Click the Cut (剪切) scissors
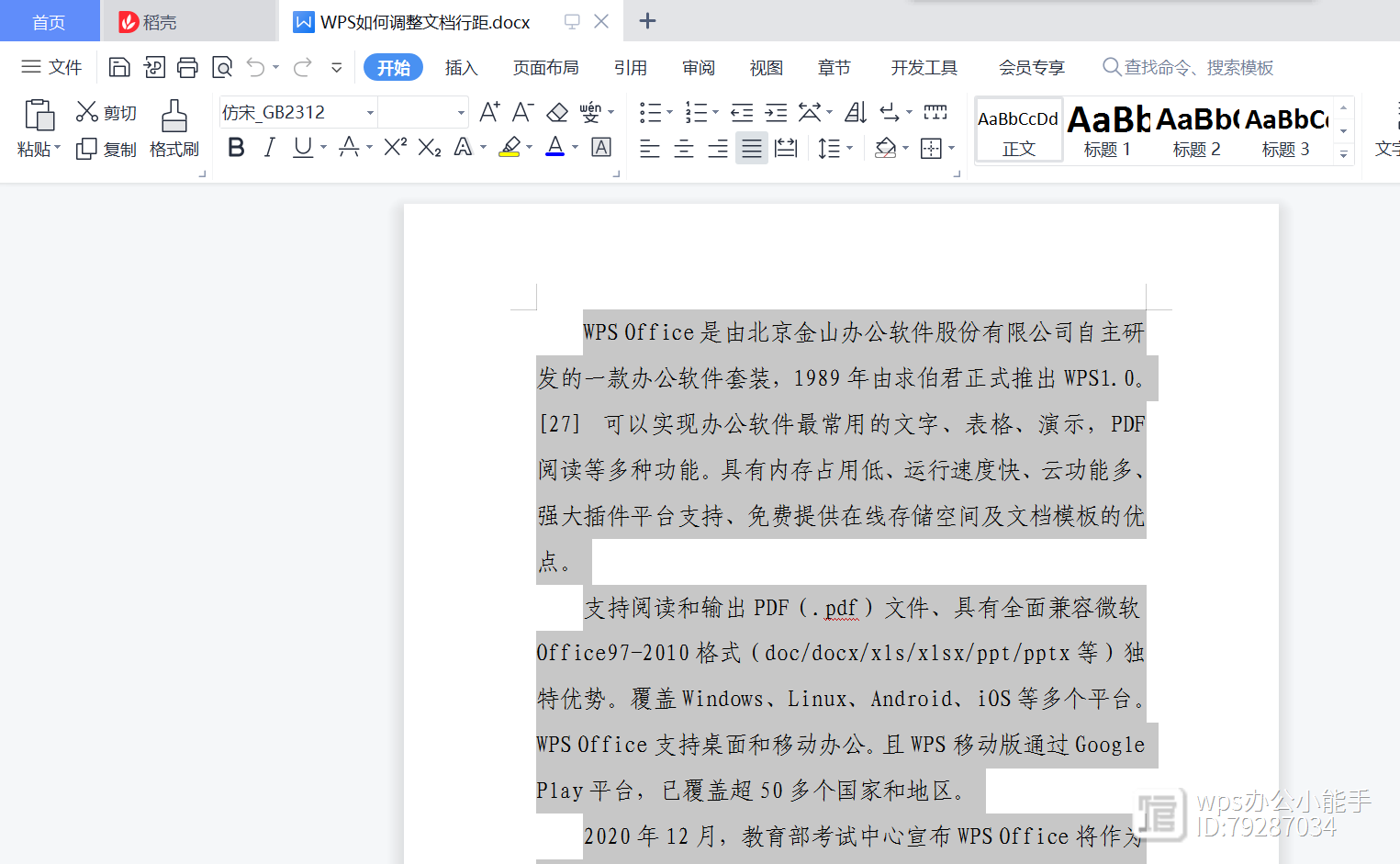Screen dimensions: 1400x864 click(x=87, y=112)
